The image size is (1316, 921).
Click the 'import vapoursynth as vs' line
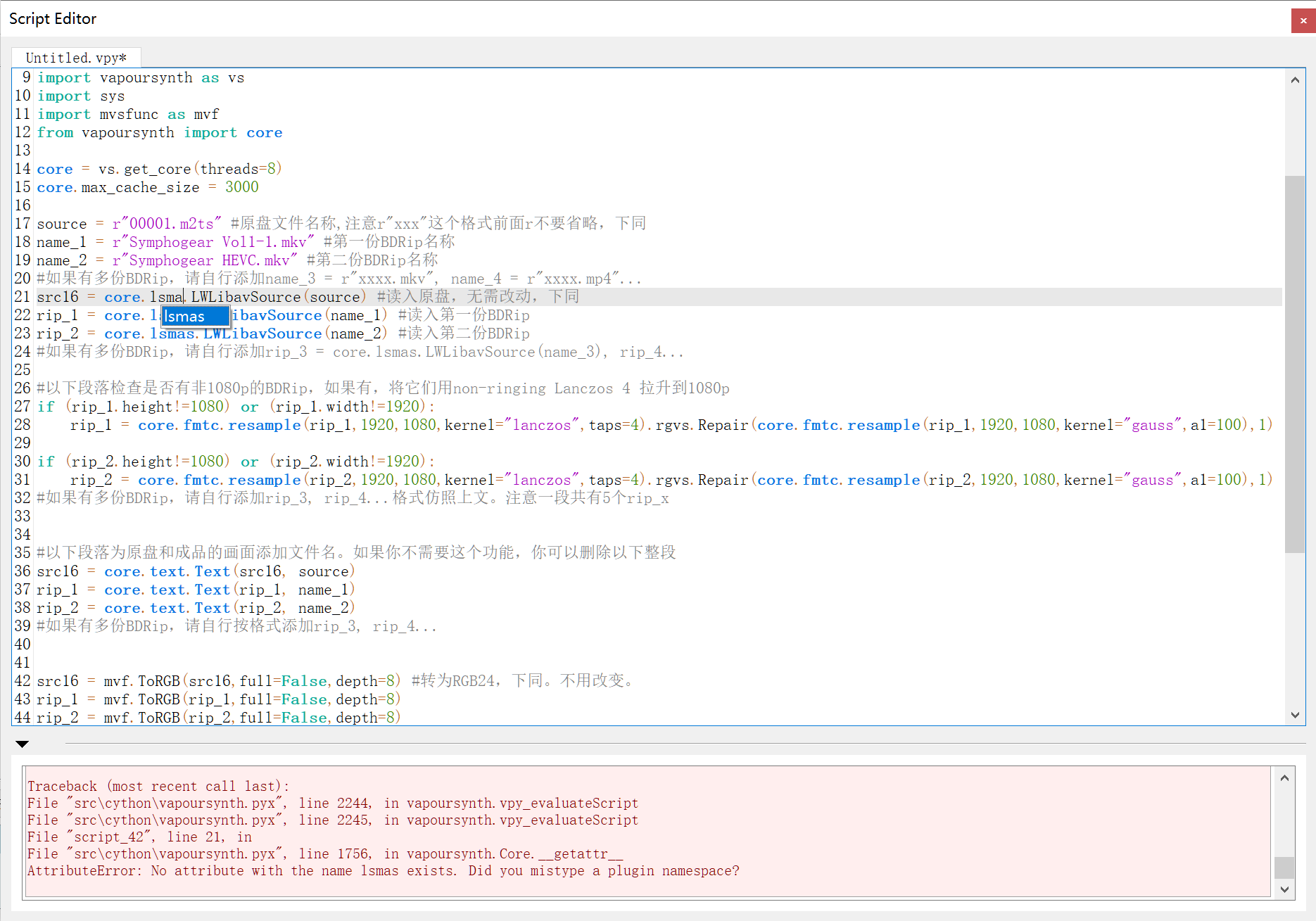pos(141,77)
